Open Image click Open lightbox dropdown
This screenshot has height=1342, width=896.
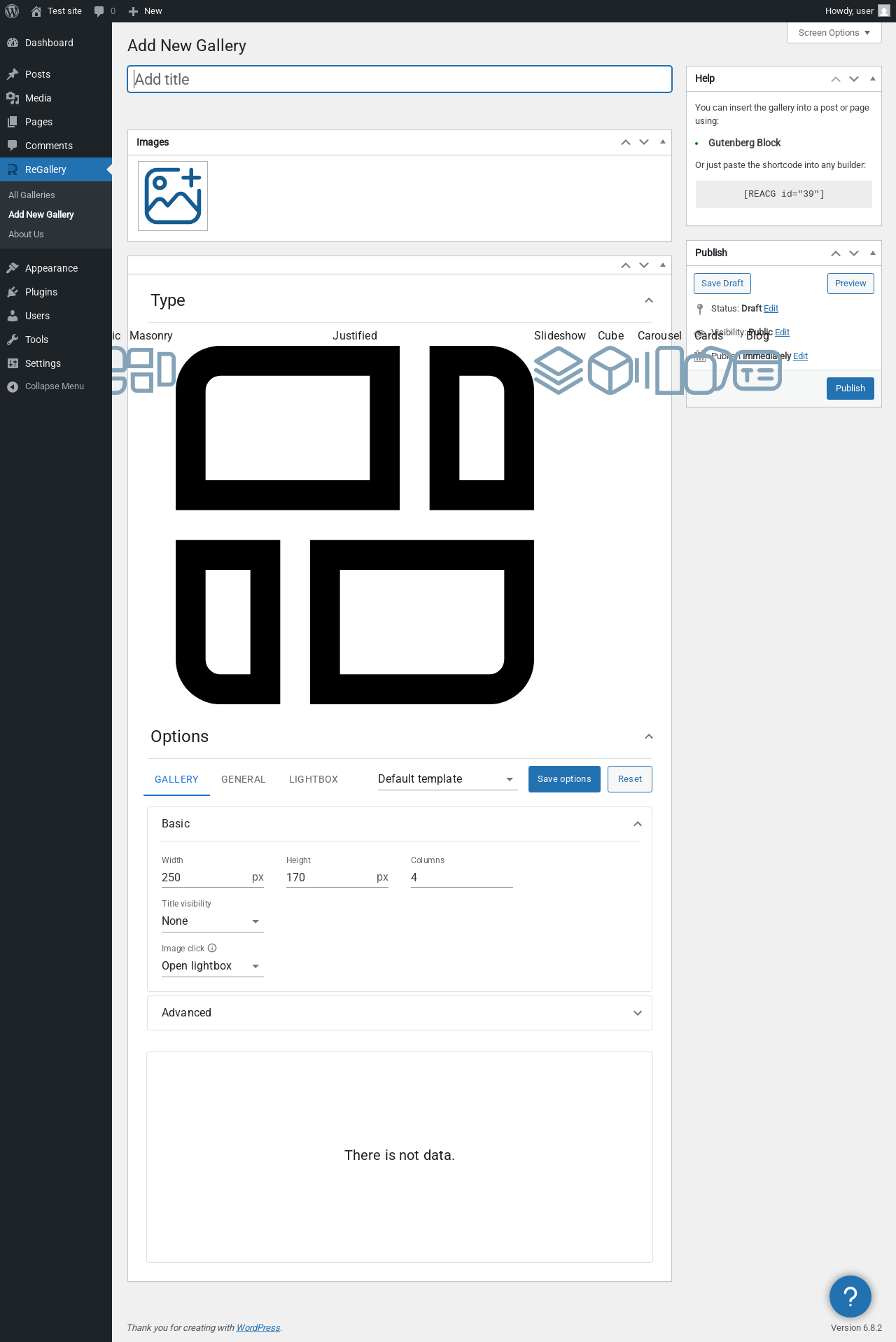tap(213, 966)
